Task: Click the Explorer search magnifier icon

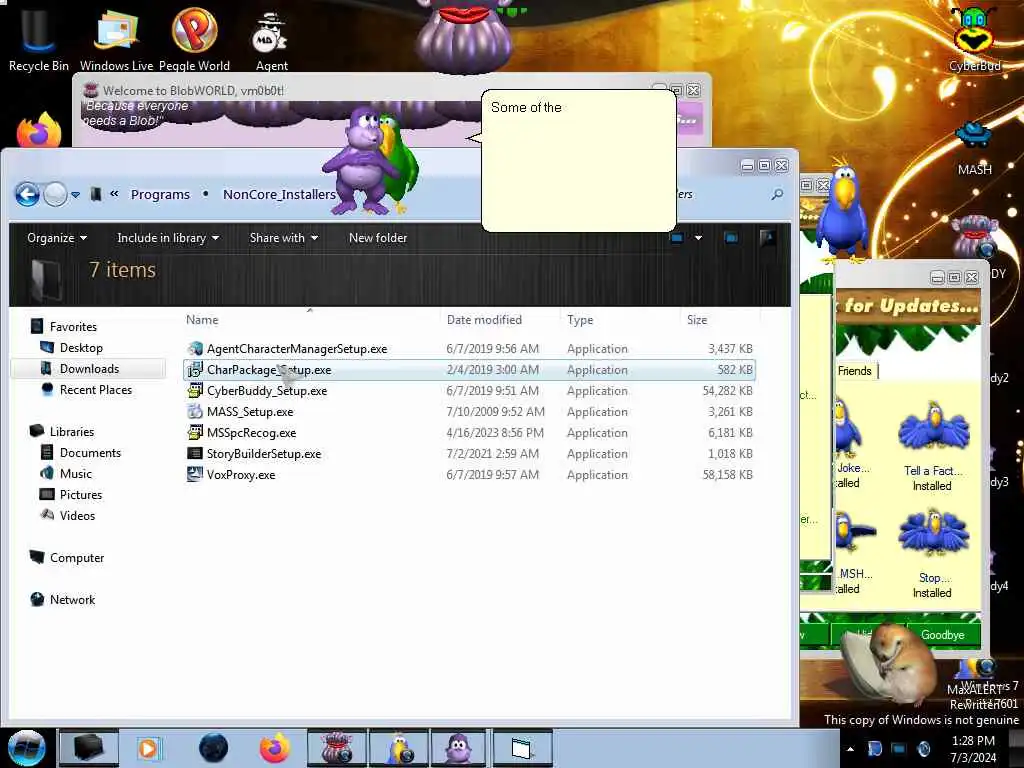Action: point(777,194)
